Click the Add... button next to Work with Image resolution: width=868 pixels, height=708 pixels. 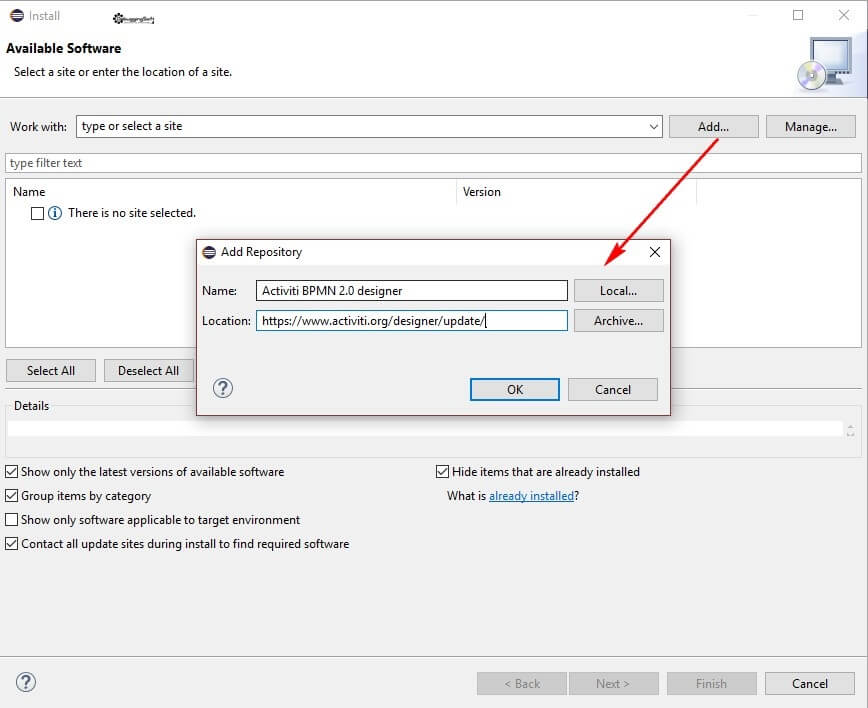(713, 127)
